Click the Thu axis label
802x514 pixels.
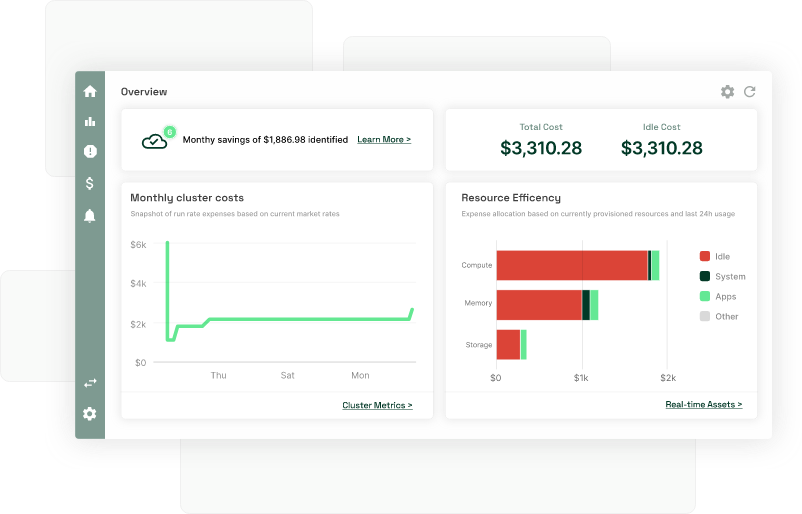[x=218, y=375]
